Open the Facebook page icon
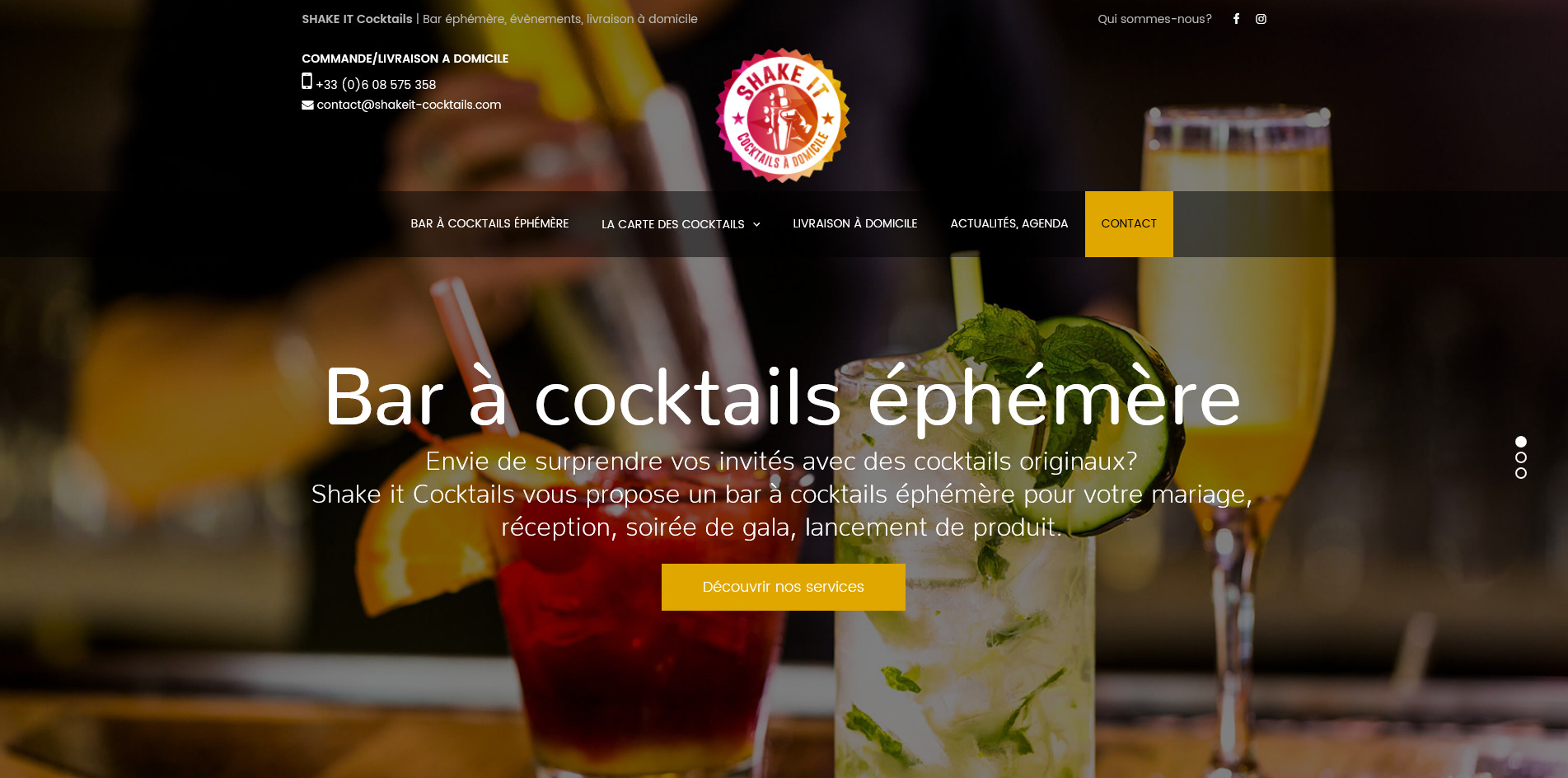Viewport: 1568px width, 778px height. coord(1236,19)
